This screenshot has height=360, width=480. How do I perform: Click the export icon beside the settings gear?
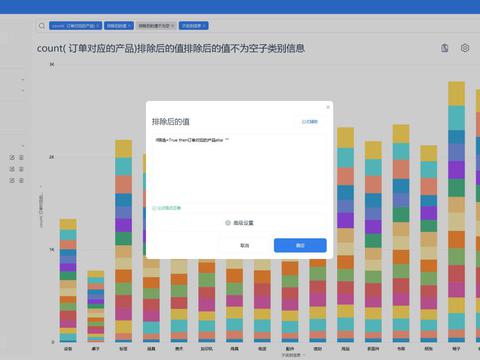[445, 48]
